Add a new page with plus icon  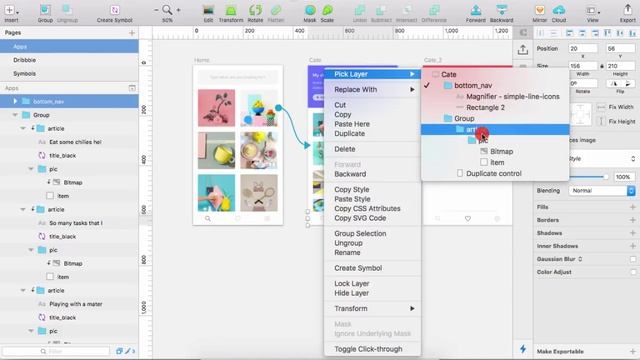coord(132,33)
